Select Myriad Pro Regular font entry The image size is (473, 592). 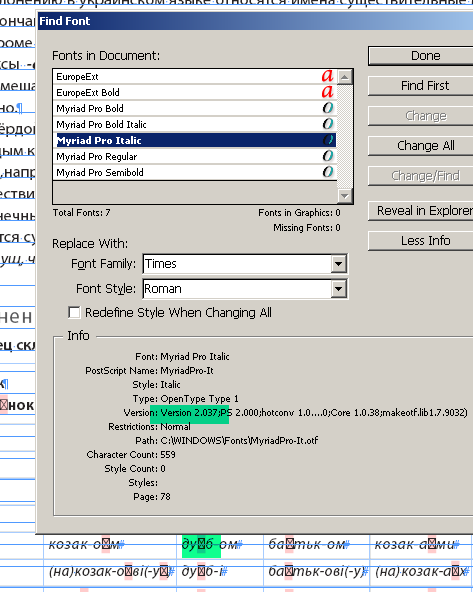[x=195, y=156]
